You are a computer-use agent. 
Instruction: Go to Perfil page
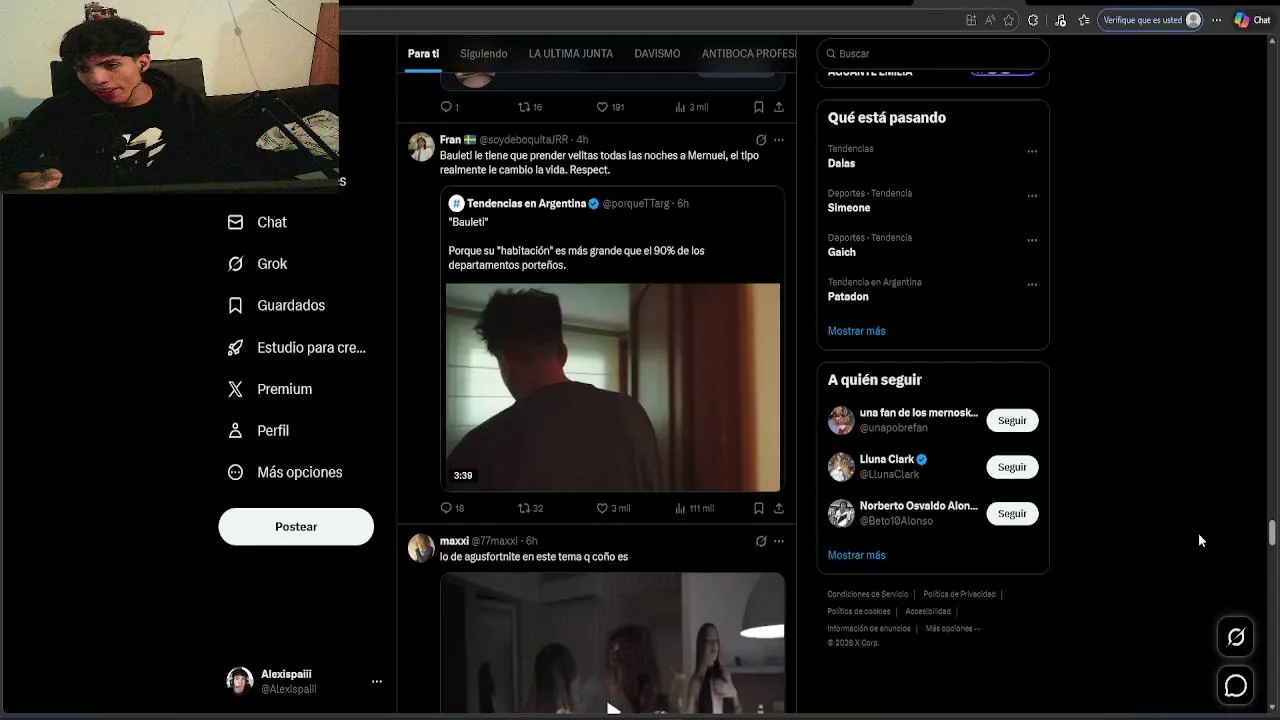(x=258, y=430)
